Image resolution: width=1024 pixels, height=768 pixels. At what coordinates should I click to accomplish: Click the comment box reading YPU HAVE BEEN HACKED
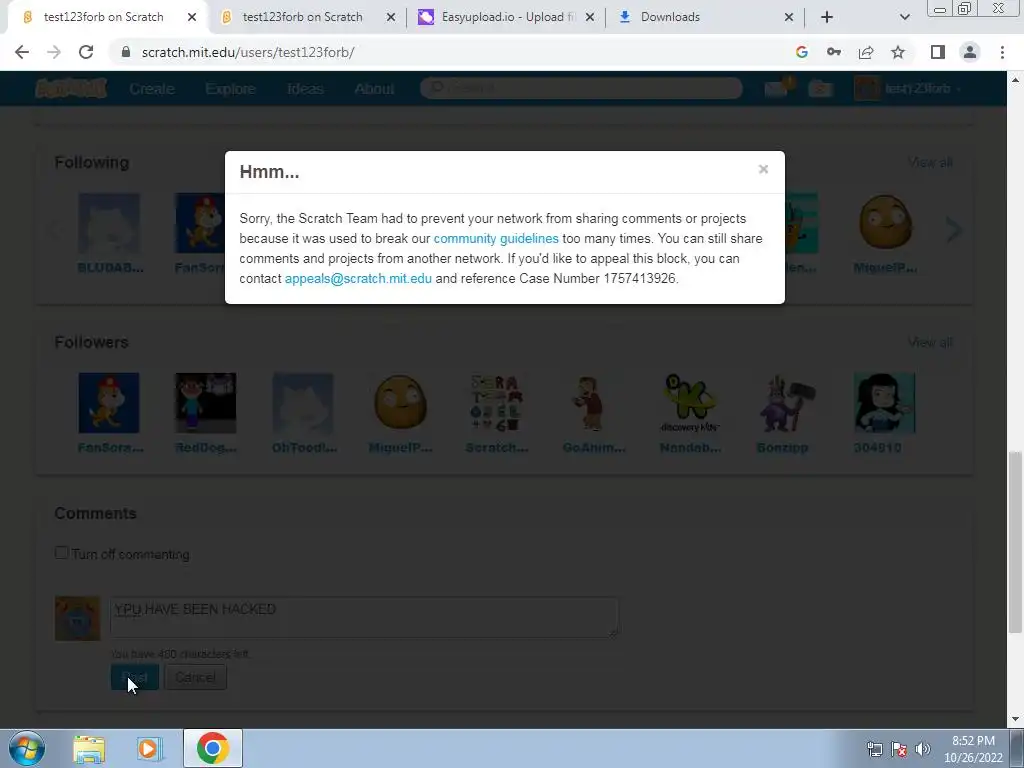tap(364, 617)
